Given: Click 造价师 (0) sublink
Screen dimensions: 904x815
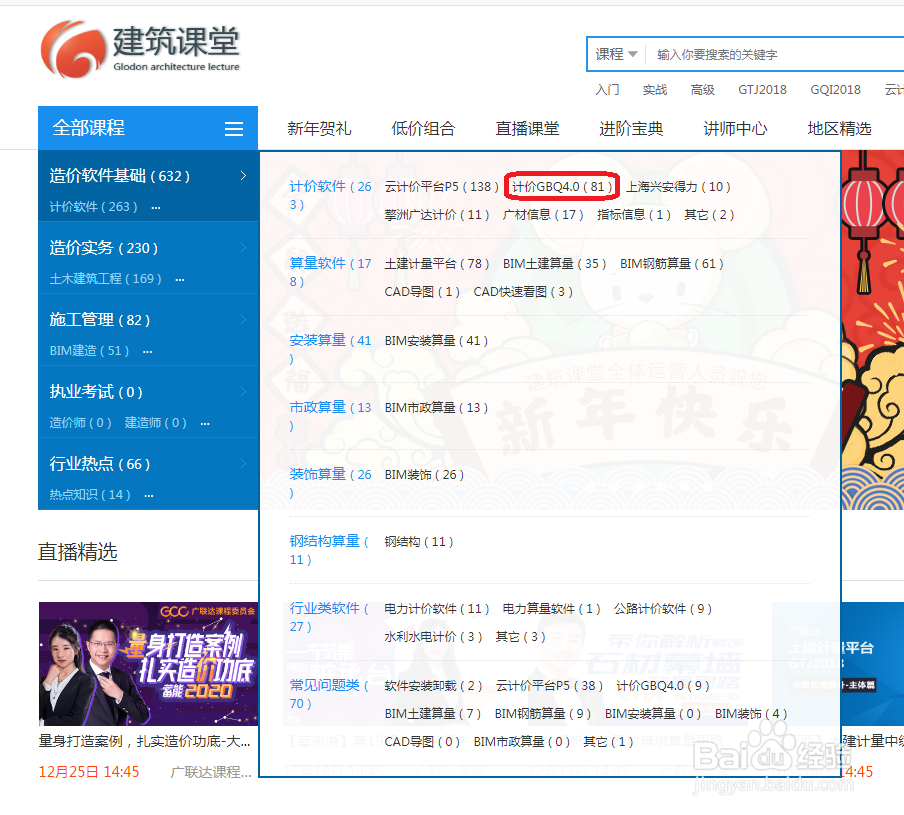Looking at the screenshot, I should pos(80,422).
